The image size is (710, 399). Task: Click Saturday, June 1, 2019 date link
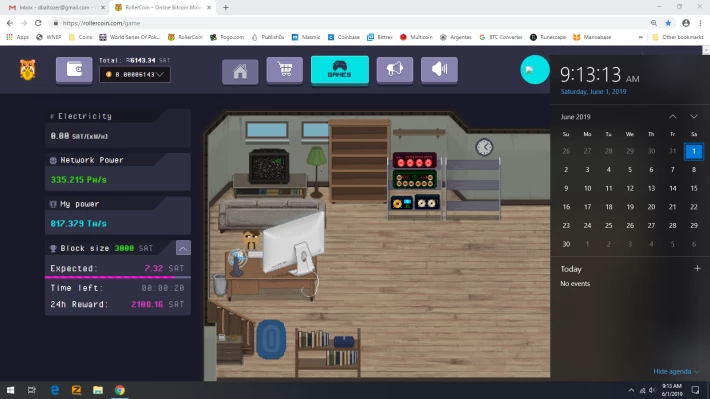point(593,92)
